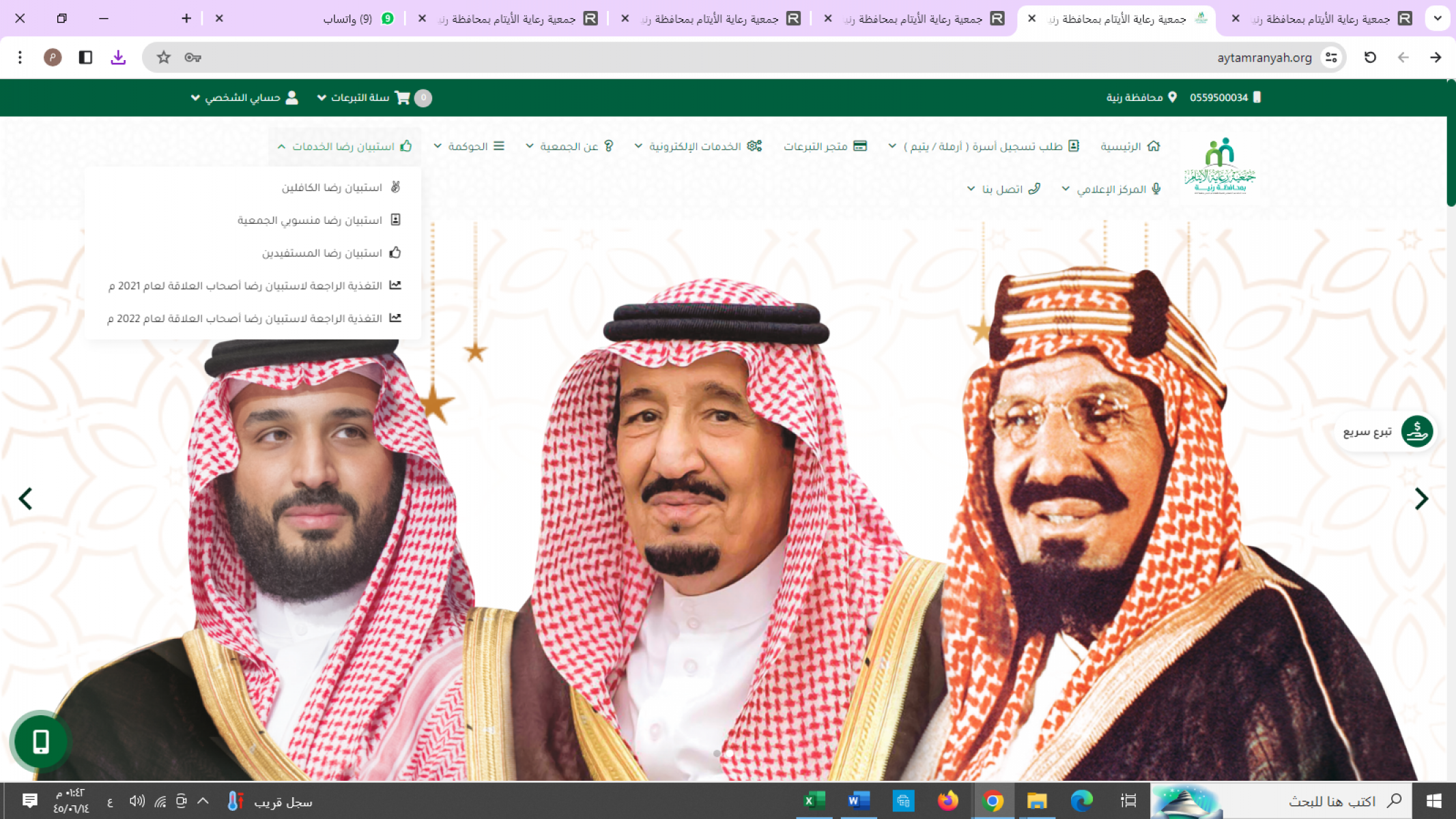Open Excel from the taskbar
Screen dimensions: 1456x819
814,801
